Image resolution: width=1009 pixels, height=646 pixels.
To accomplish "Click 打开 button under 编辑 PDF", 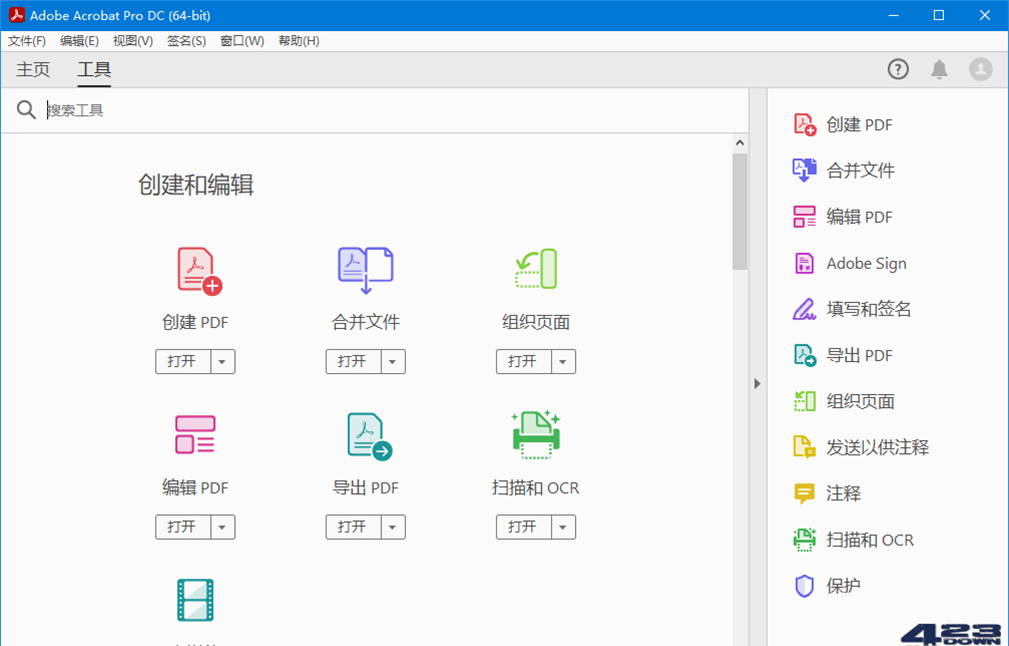I will (183, 527).
